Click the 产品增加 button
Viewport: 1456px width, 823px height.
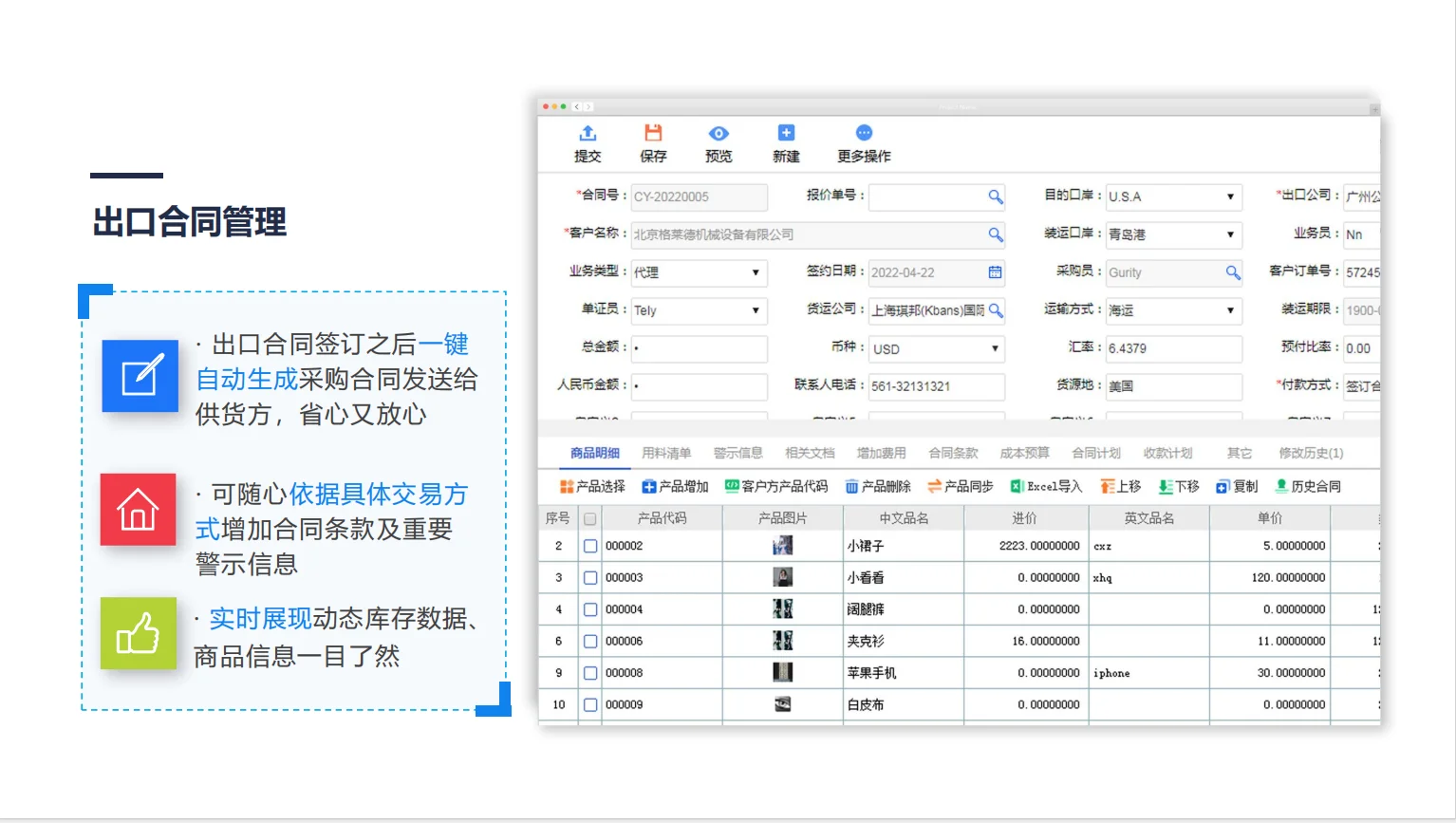(x=669, y=486)
